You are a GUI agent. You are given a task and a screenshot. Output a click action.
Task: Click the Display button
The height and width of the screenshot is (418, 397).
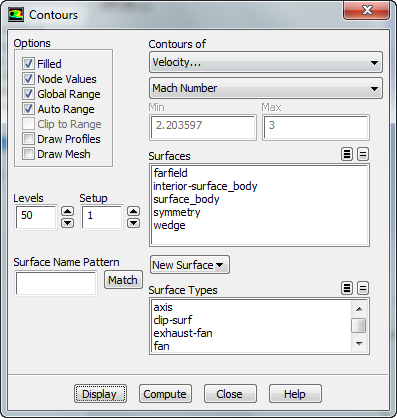[x=100, y=394]
